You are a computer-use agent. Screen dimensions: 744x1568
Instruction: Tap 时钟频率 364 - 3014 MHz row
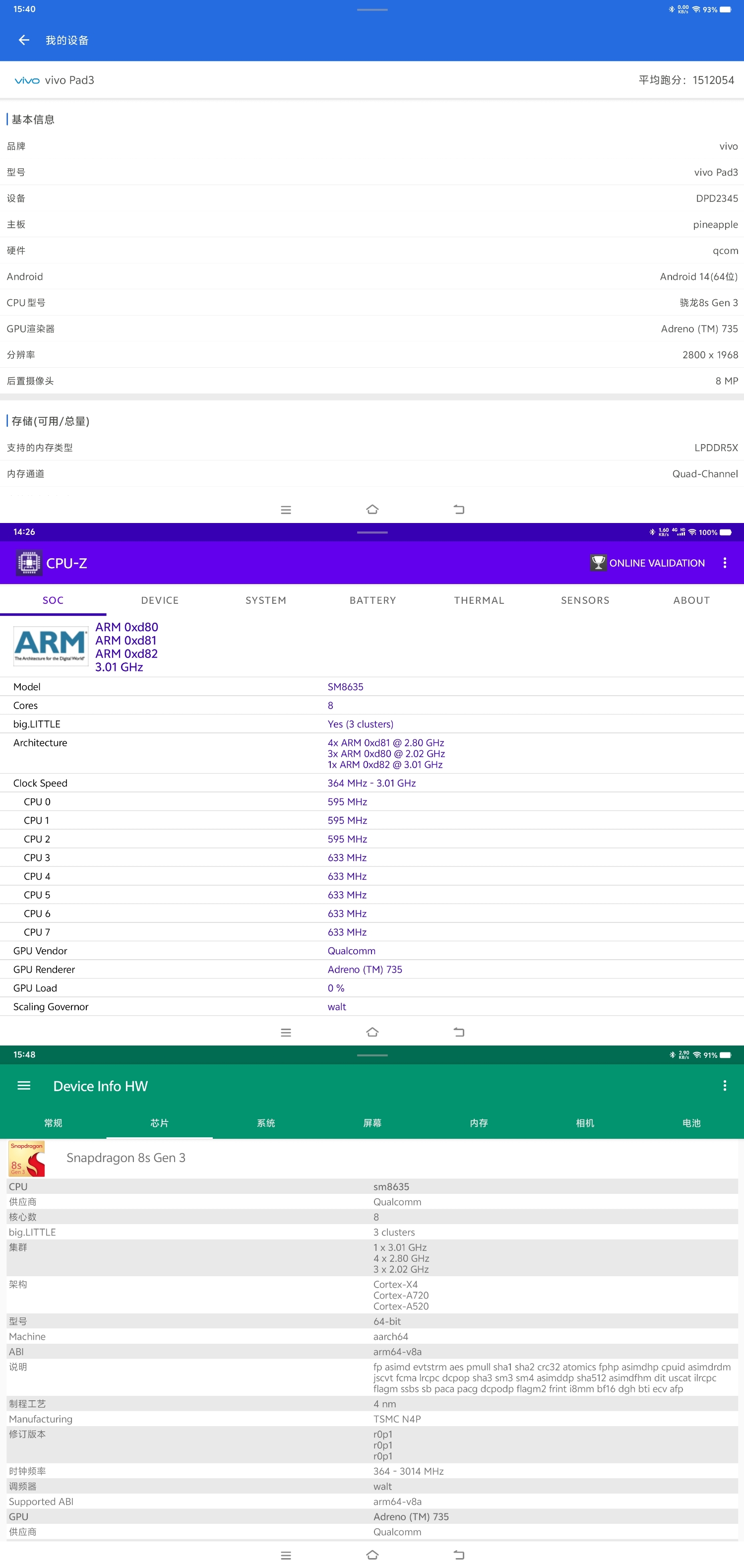pyautogui.click(x=372, y=1471)
